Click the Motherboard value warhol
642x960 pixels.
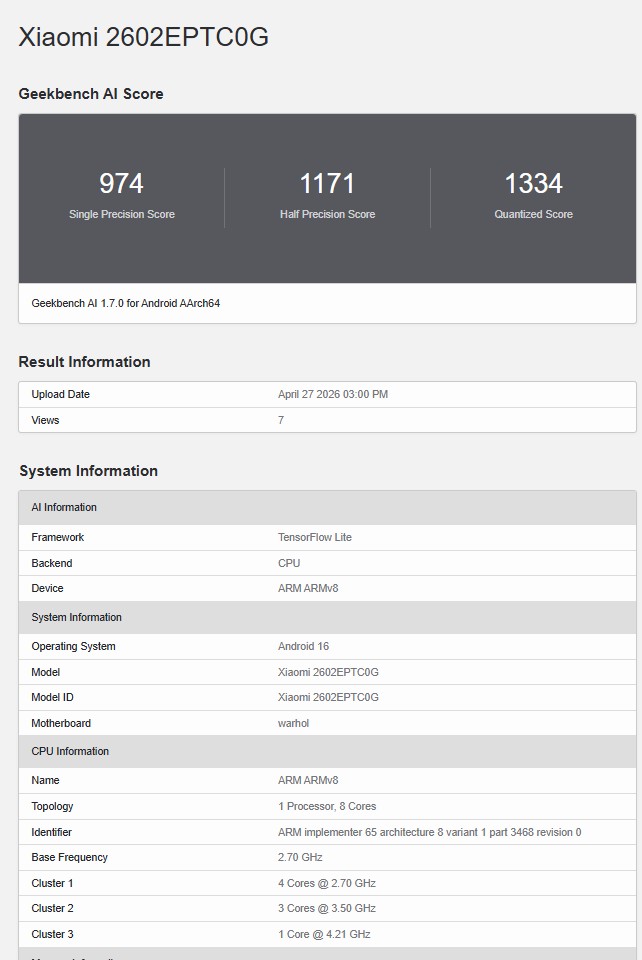pyautogui.click(x=293, y=723)
